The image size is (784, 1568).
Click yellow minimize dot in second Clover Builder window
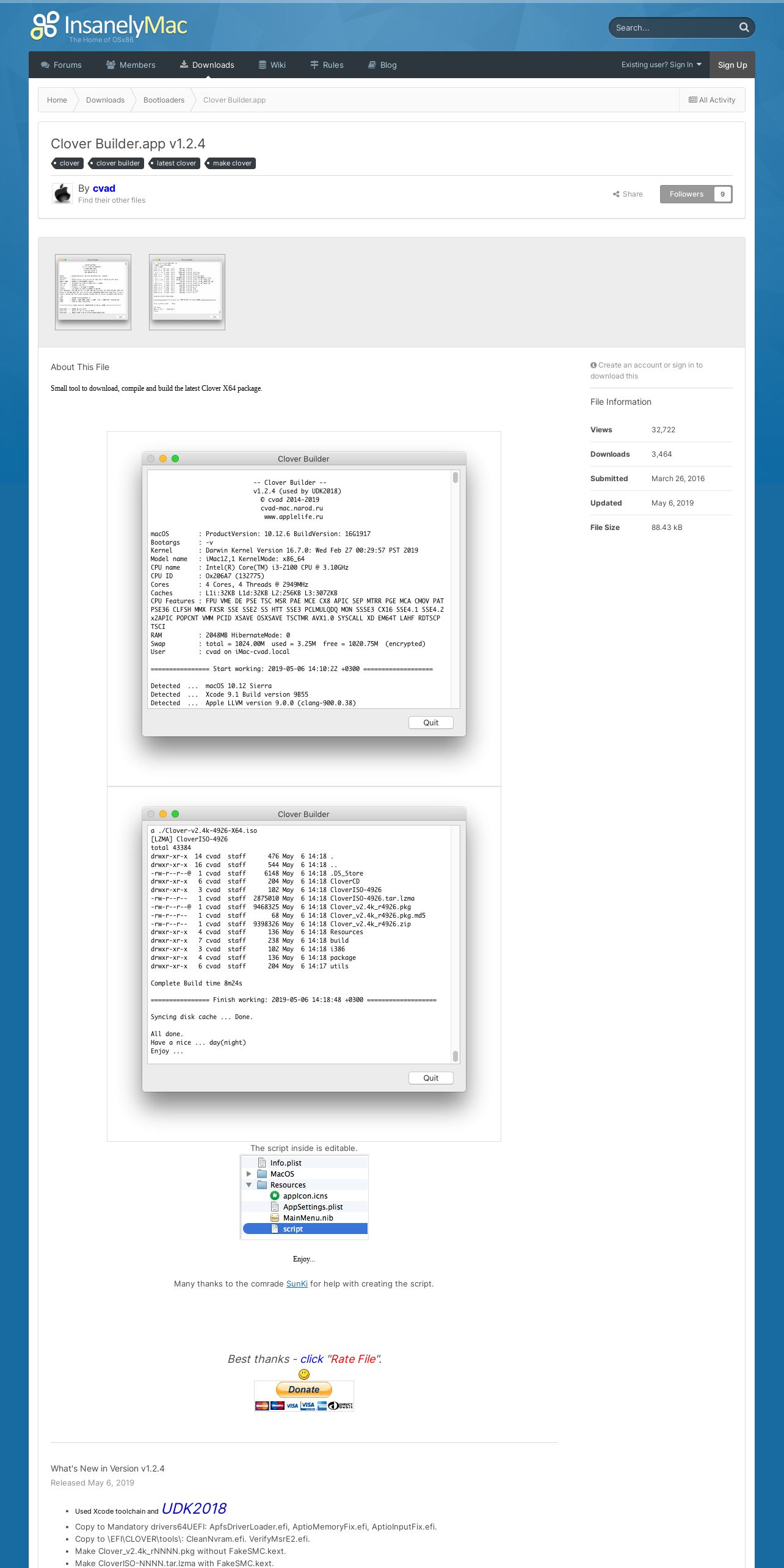tap(163, 814)
